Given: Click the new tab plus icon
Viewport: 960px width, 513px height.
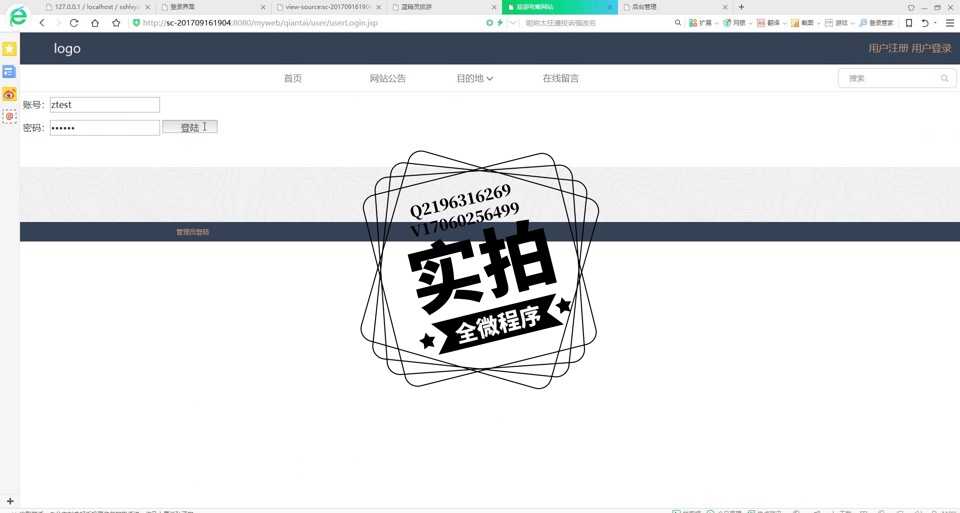Looking at the screenshot, I should 741,7.
